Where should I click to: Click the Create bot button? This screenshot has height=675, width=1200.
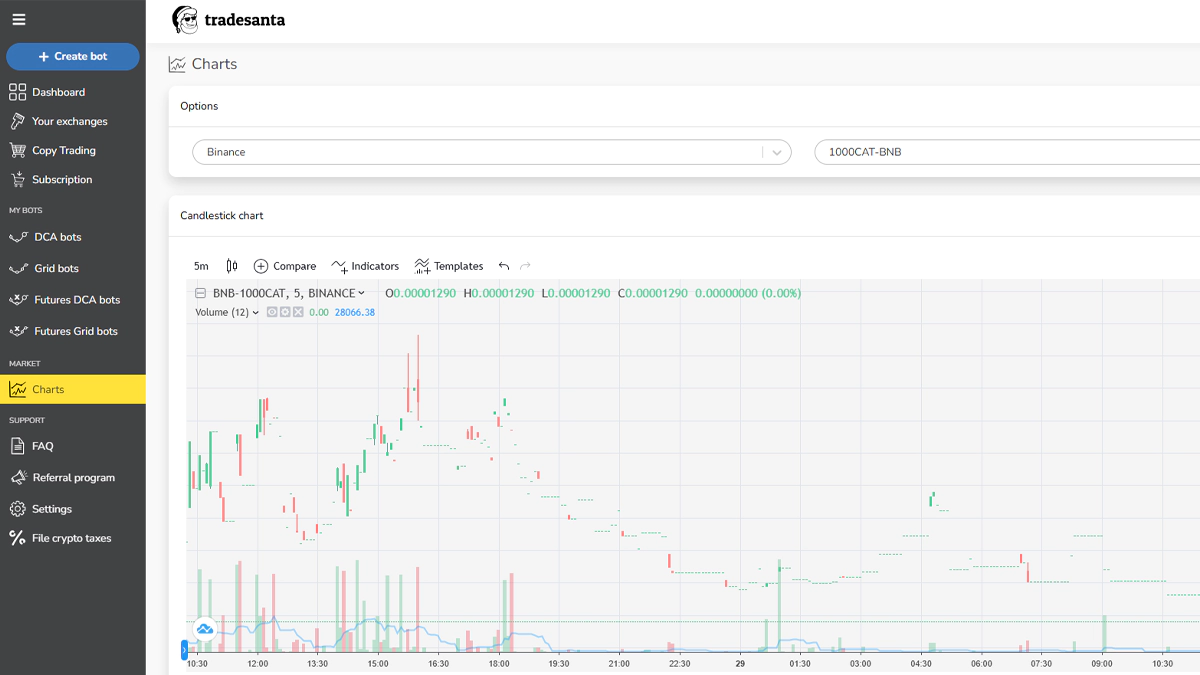[73, 57]
